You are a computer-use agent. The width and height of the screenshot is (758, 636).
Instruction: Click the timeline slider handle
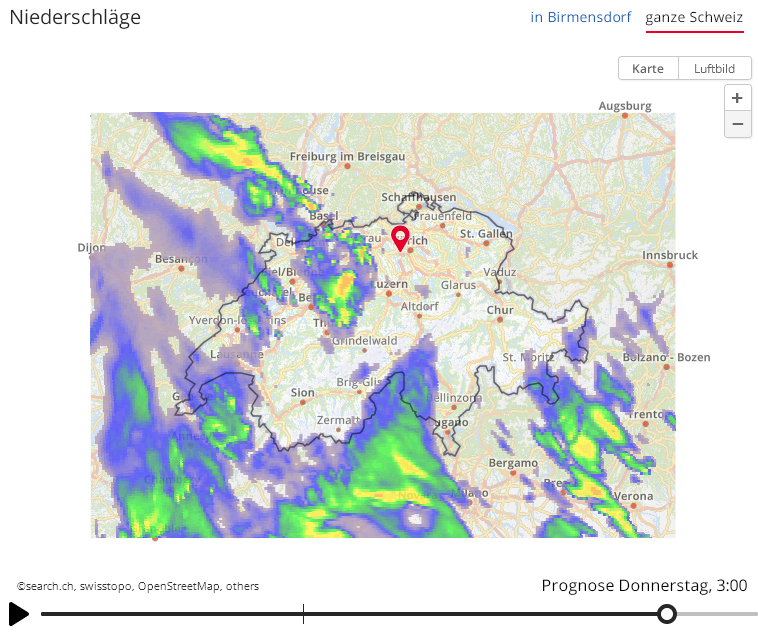(667, 614)
